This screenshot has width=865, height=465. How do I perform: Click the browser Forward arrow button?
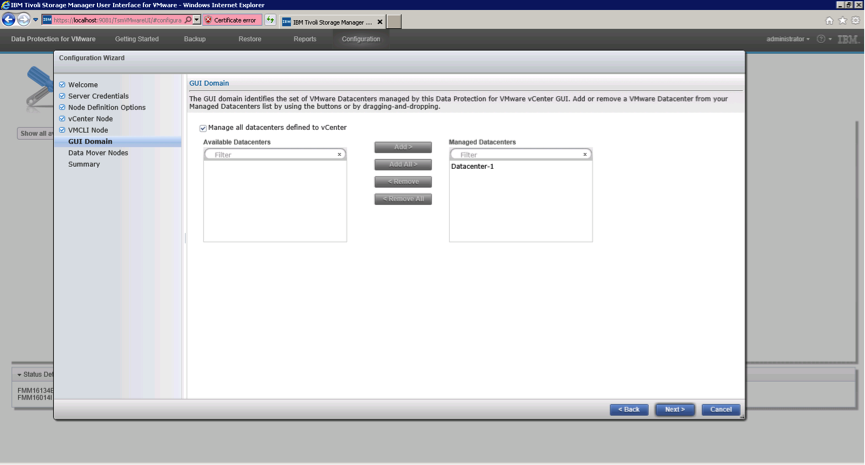point(23,20)
